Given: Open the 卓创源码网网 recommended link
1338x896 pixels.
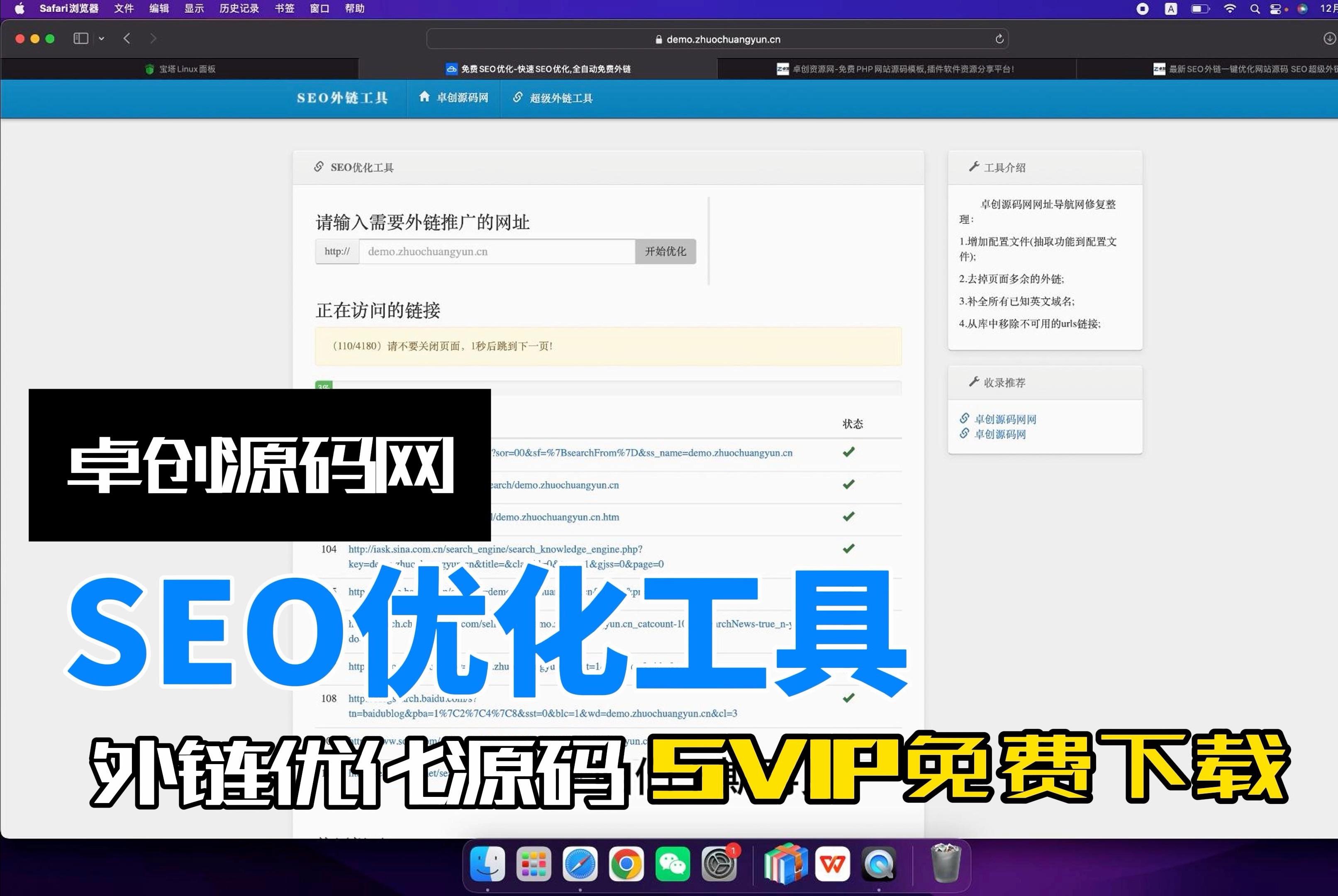Looking at the screenshot, I should (x=1005, y=419).
